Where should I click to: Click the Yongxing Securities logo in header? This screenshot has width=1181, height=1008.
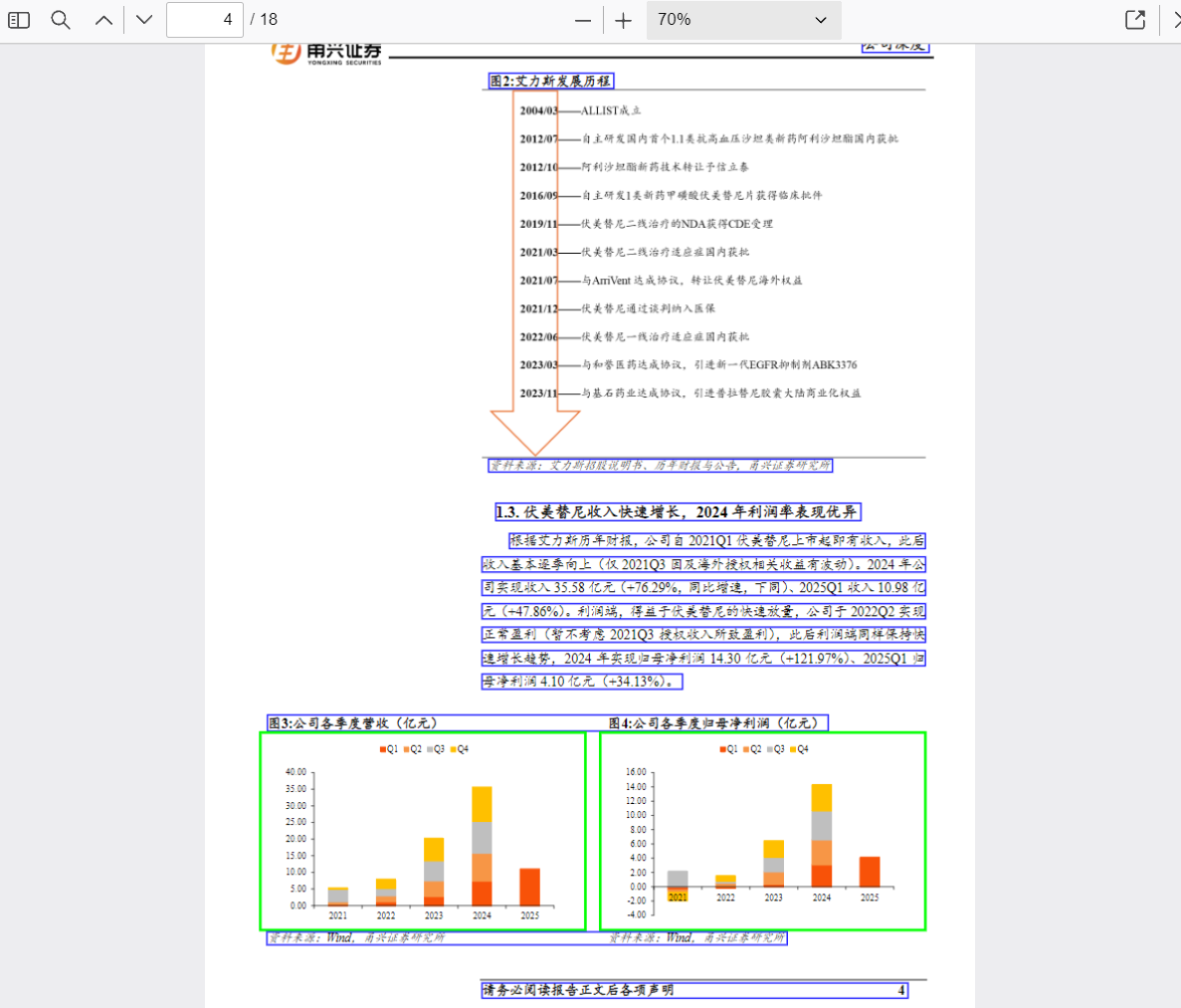pyautogui.click(x=326, y=54)
